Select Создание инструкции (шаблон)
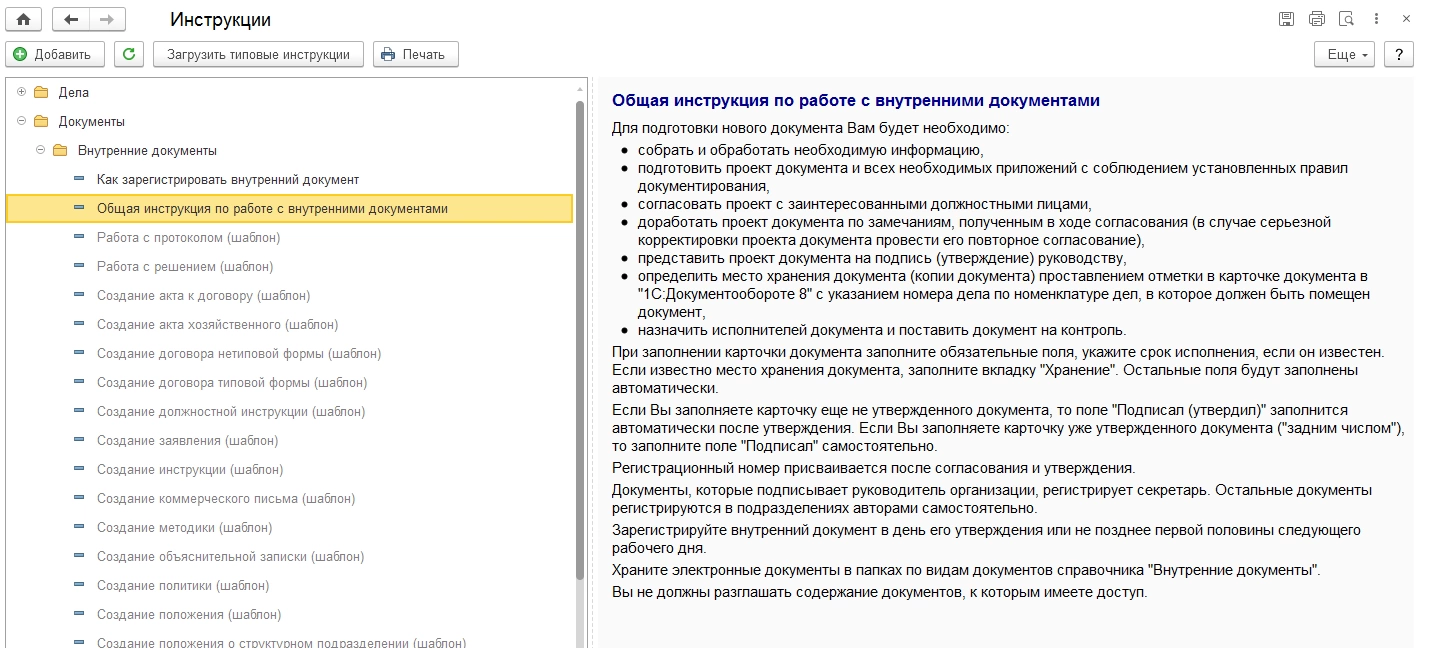The image size is (1430, 648). (x=190, y=469)
